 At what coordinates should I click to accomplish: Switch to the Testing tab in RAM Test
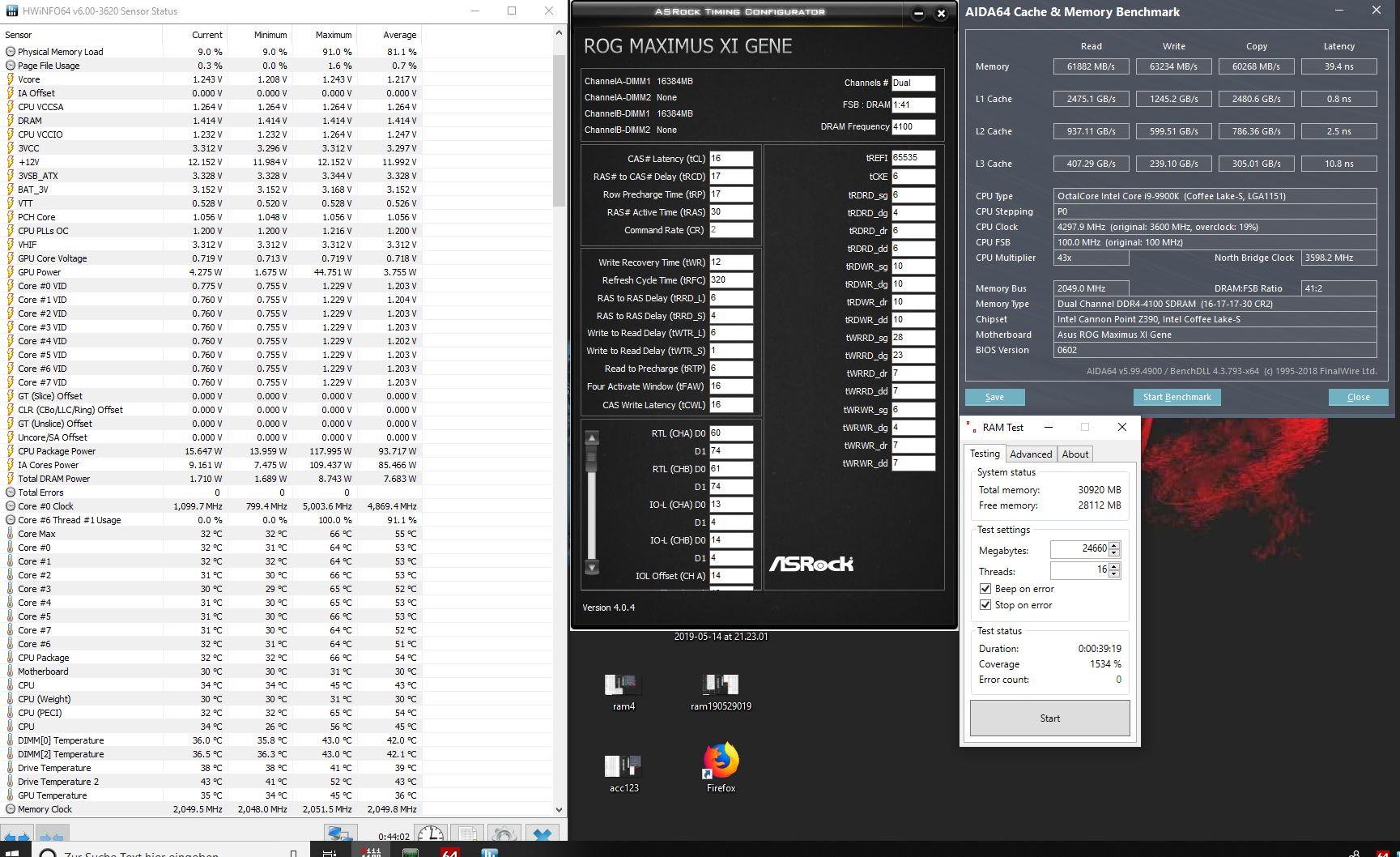[x=985, y=454]
